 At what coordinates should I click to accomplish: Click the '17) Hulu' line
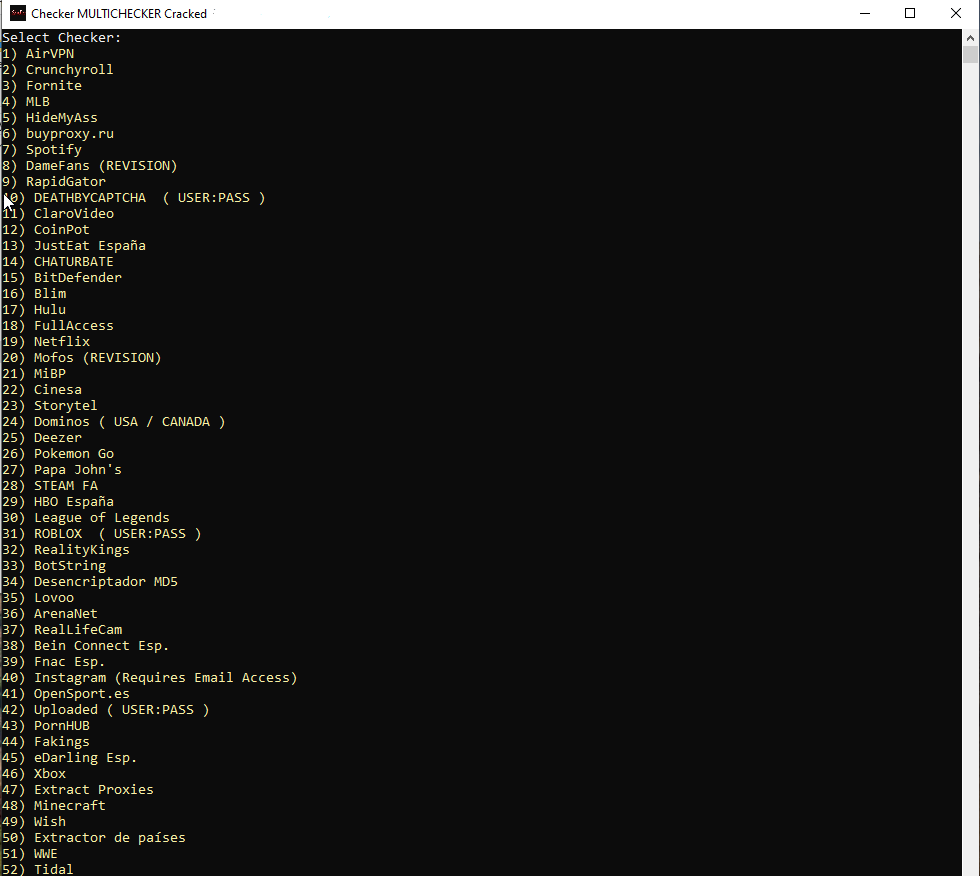click(x=34, y=309)
